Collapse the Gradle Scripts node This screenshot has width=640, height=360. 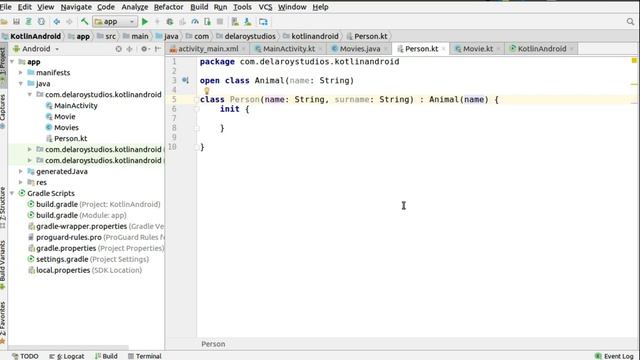(x=12, y=193)
